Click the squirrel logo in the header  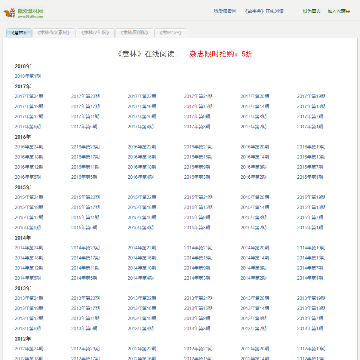pyautogui.click(x=9, y=13)
